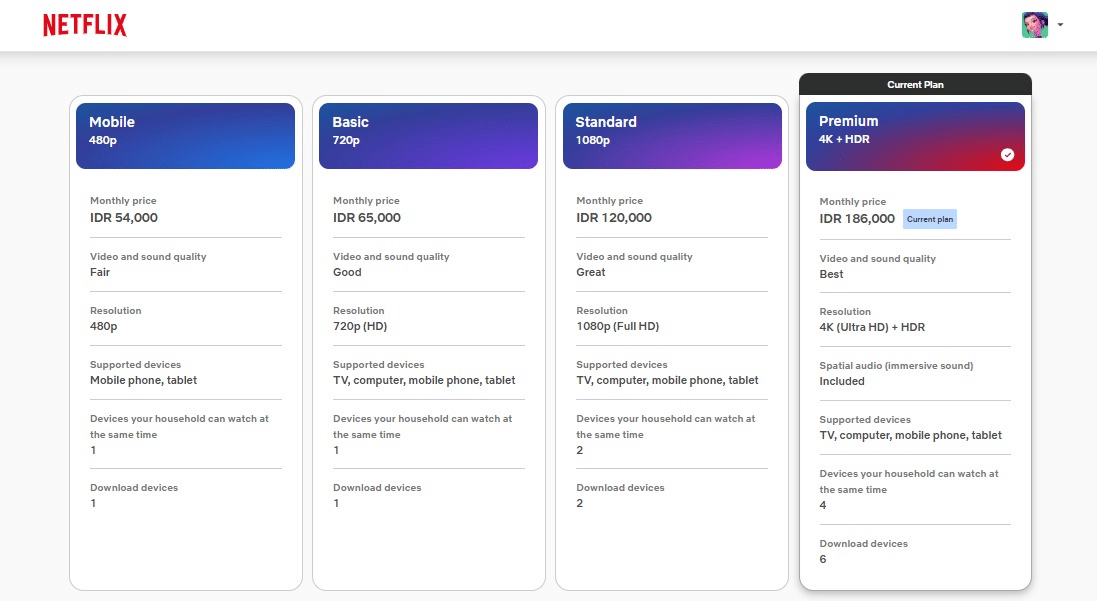1097x601 pixels.
Task: Click the black Current Plan banner
Action: pyautogui.click(x=915, y=85)
